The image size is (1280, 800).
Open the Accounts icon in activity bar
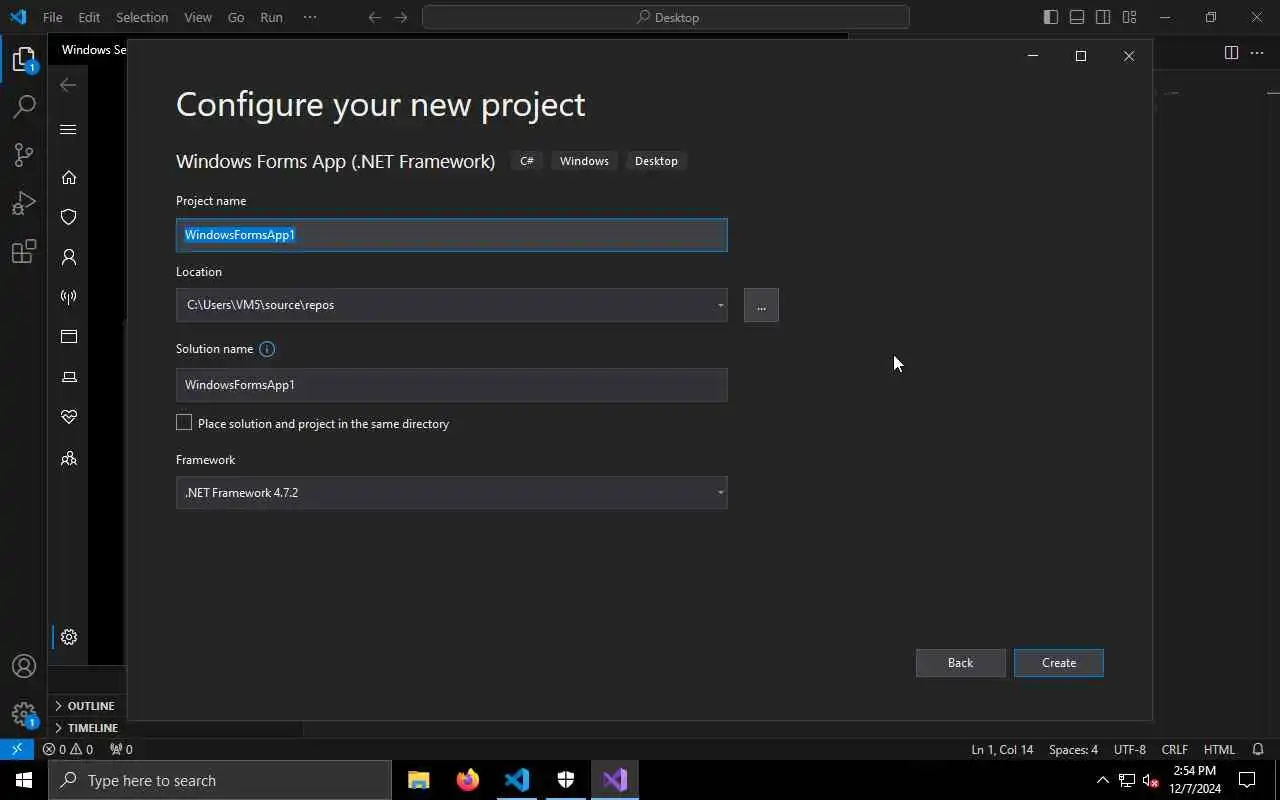[x=24, y=666]
